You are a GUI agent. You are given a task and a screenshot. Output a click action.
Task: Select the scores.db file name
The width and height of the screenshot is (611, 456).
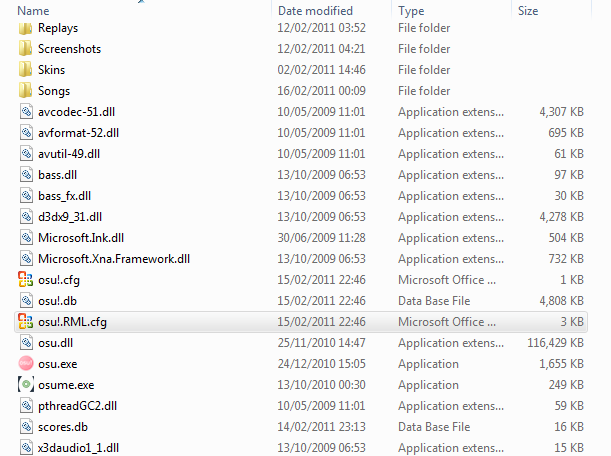click(63, 428)
